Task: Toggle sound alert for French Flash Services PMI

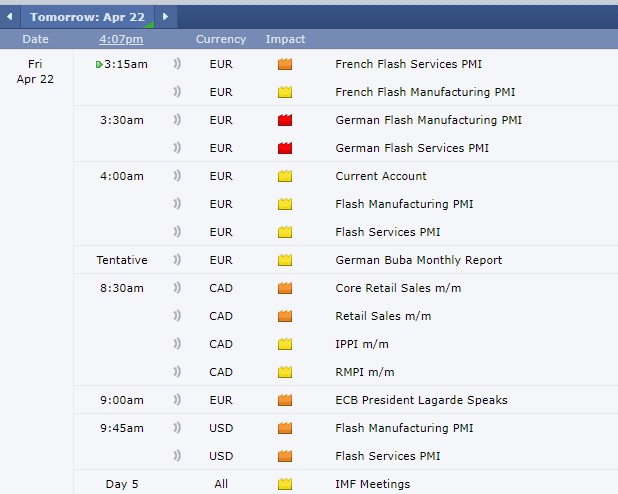Action: [177, 64]
